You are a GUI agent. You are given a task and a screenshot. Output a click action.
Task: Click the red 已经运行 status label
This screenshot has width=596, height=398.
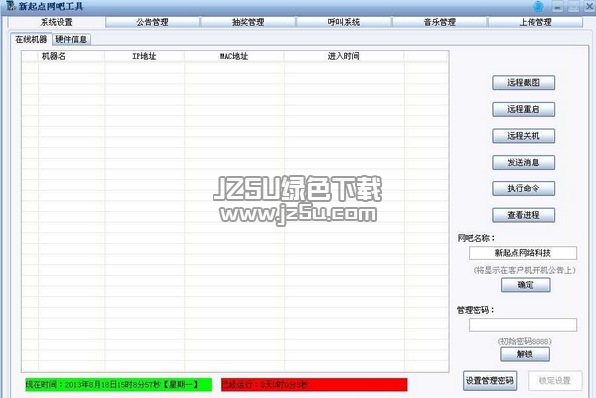point(314,385)
